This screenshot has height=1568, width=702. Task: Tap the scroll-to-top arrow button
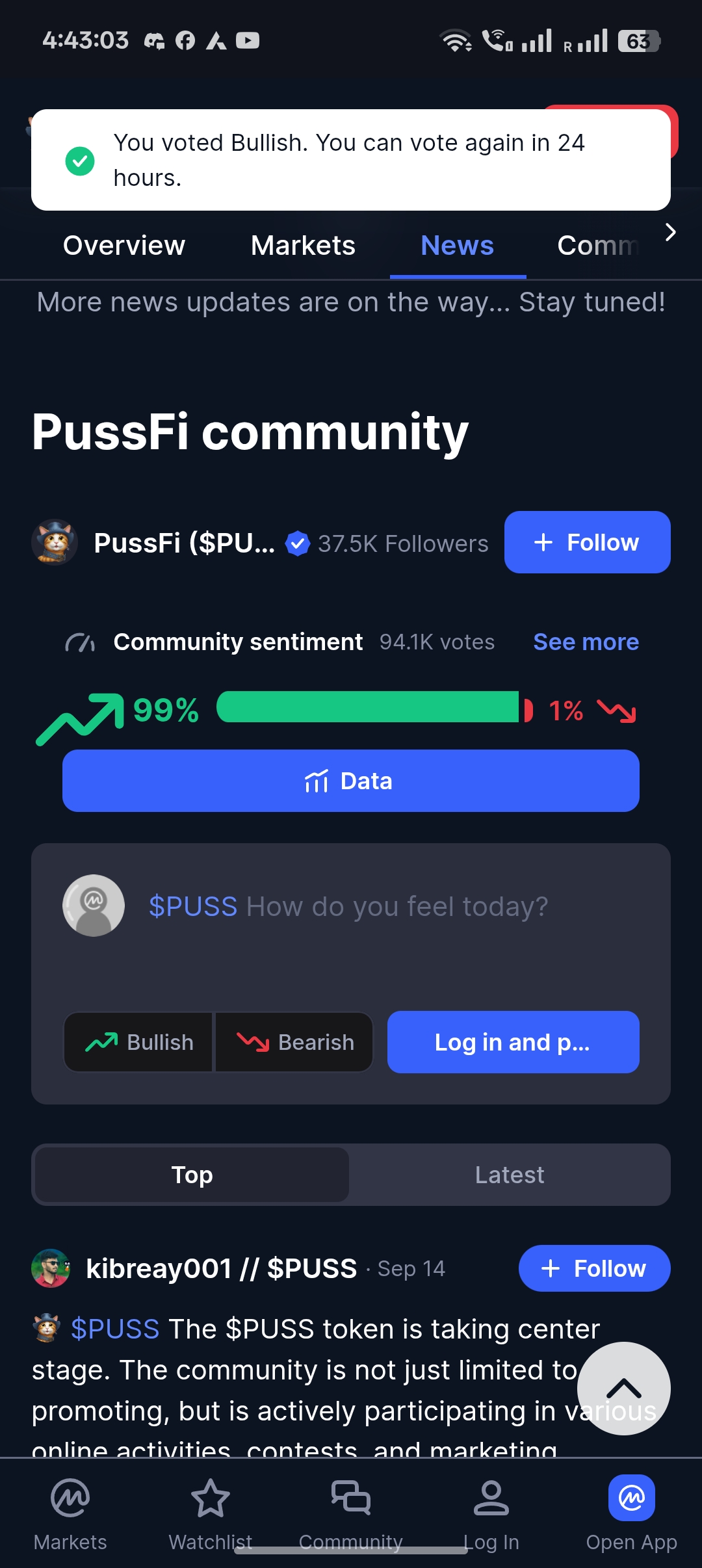coord(624,1389)
